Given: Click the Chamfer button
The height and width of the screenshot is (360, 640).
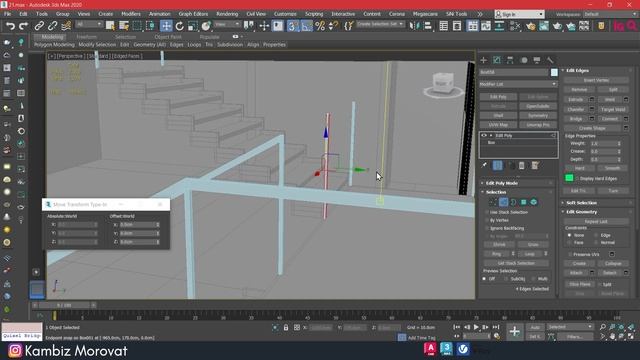Looking at the screenshot, I should click(x=576, y=109).
